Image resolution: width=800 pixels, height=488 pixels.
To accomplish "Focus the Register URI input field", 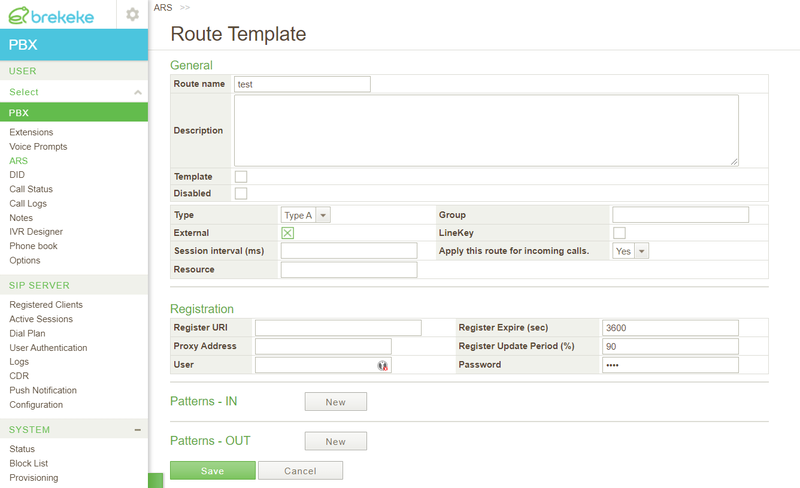I will tap(338, 328).
